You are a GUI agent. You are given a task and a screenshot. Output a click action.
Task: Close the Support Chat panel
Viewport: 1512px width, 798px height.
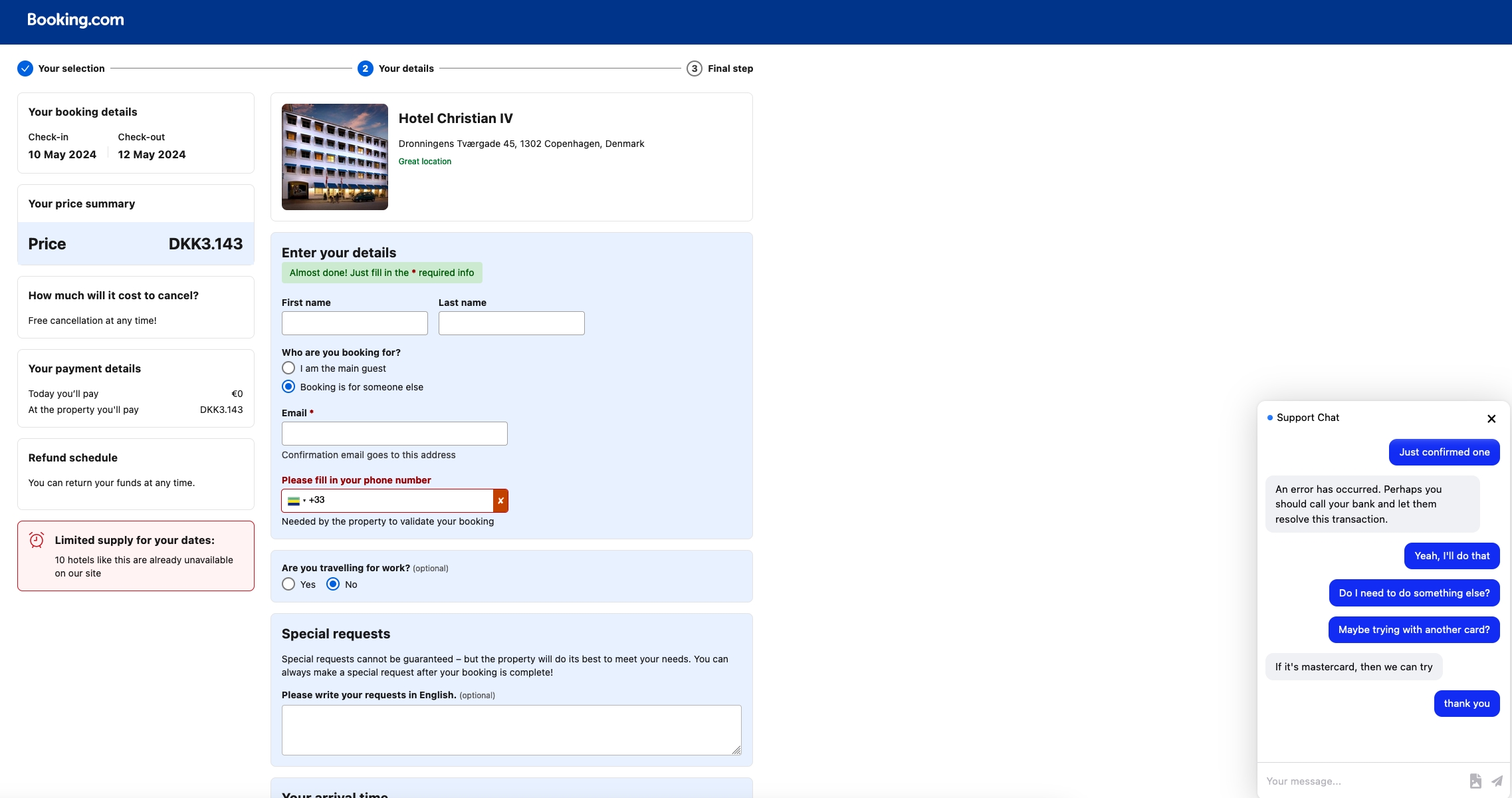(x=1491, y=418)
